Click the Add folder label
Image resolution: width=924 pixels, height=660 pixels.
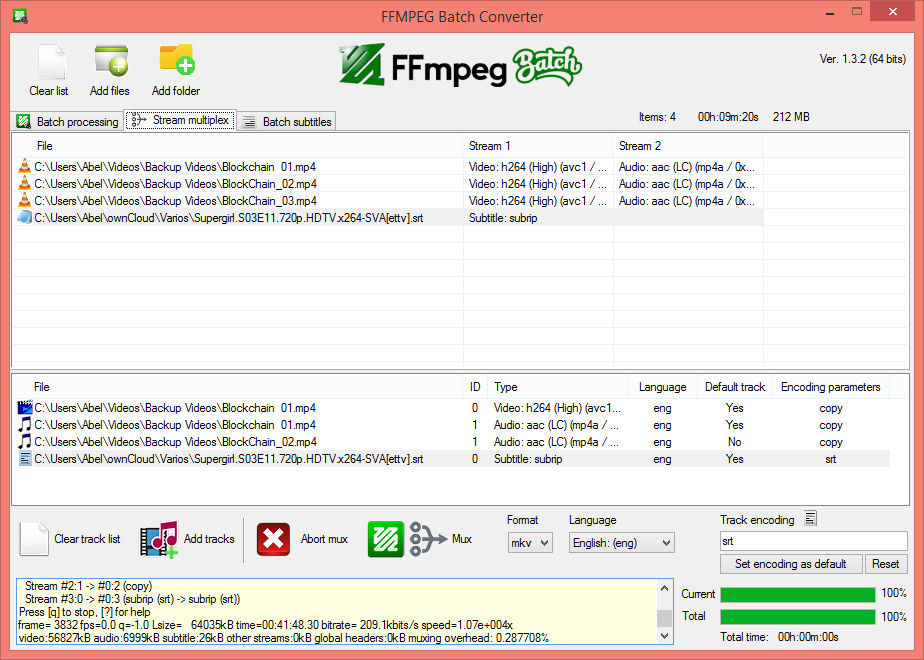176,91
